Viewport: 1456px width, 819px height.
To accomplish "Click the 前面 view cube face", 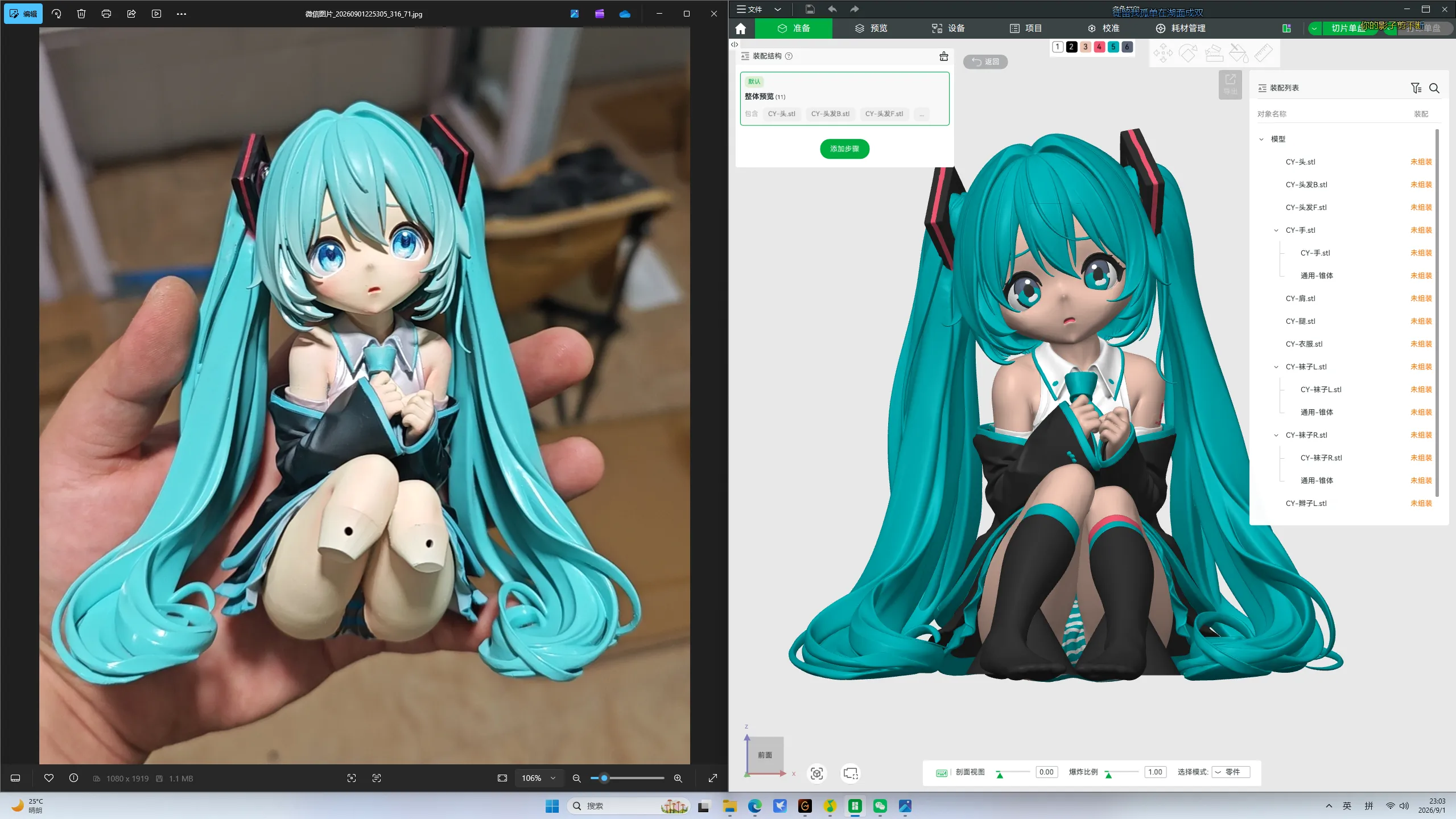I will click(765, 755).
